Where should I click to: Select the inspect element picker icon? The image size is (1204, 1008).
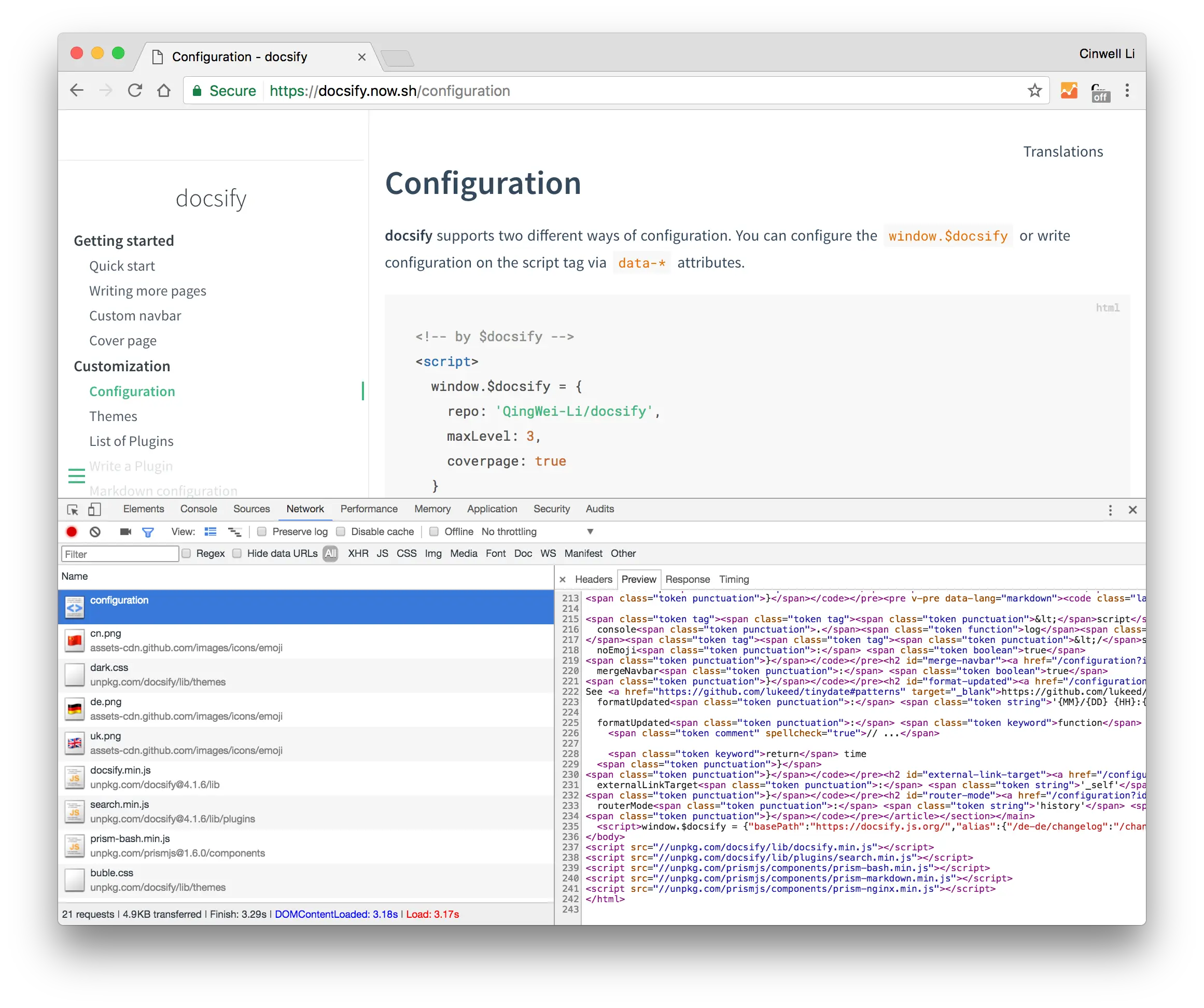pyautogui.click(x=73, y=509)
